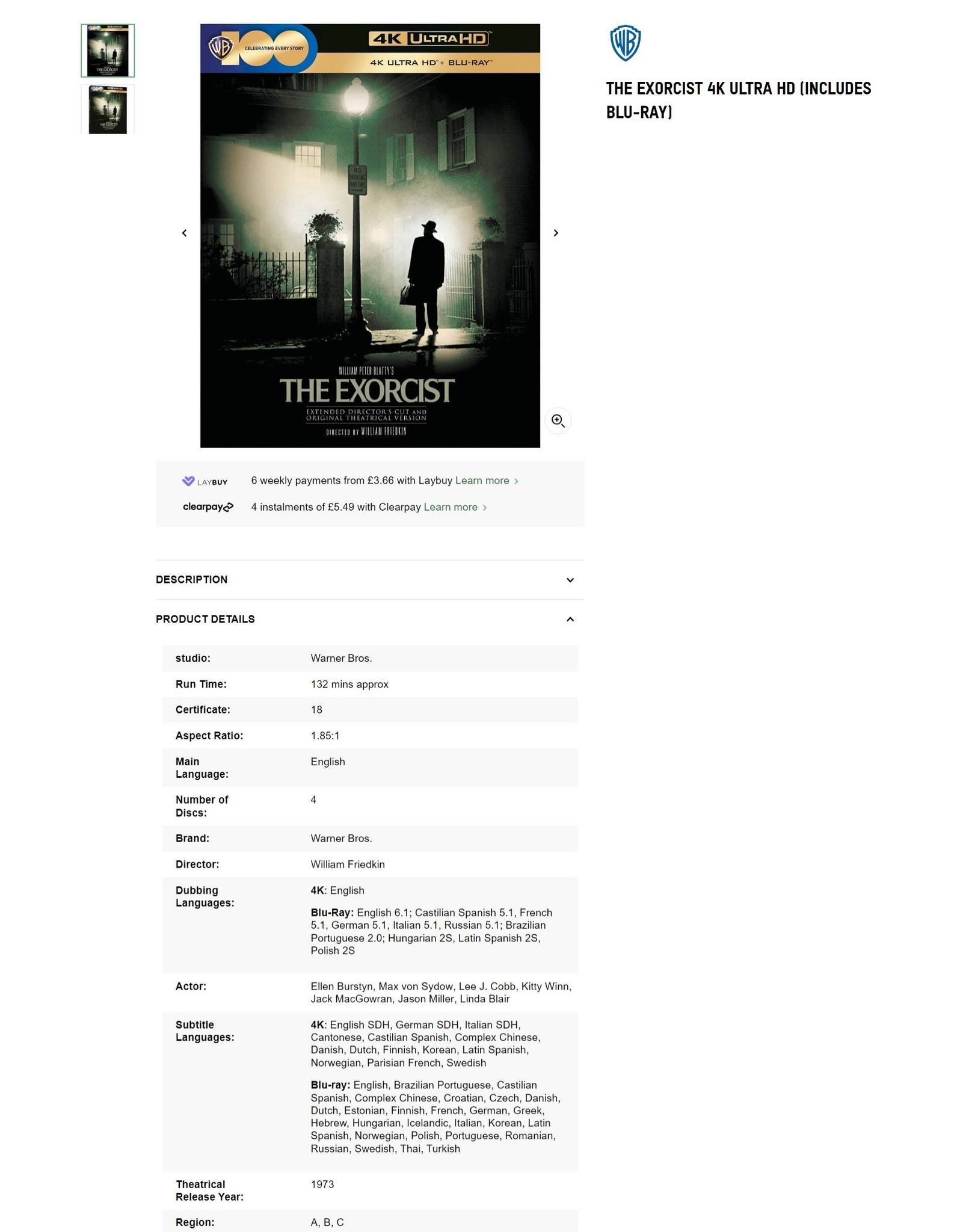This screenshot has width=957, height=1232.
Task: Click the Brand value 'Warner Bros.'
Action: [342, 839]
